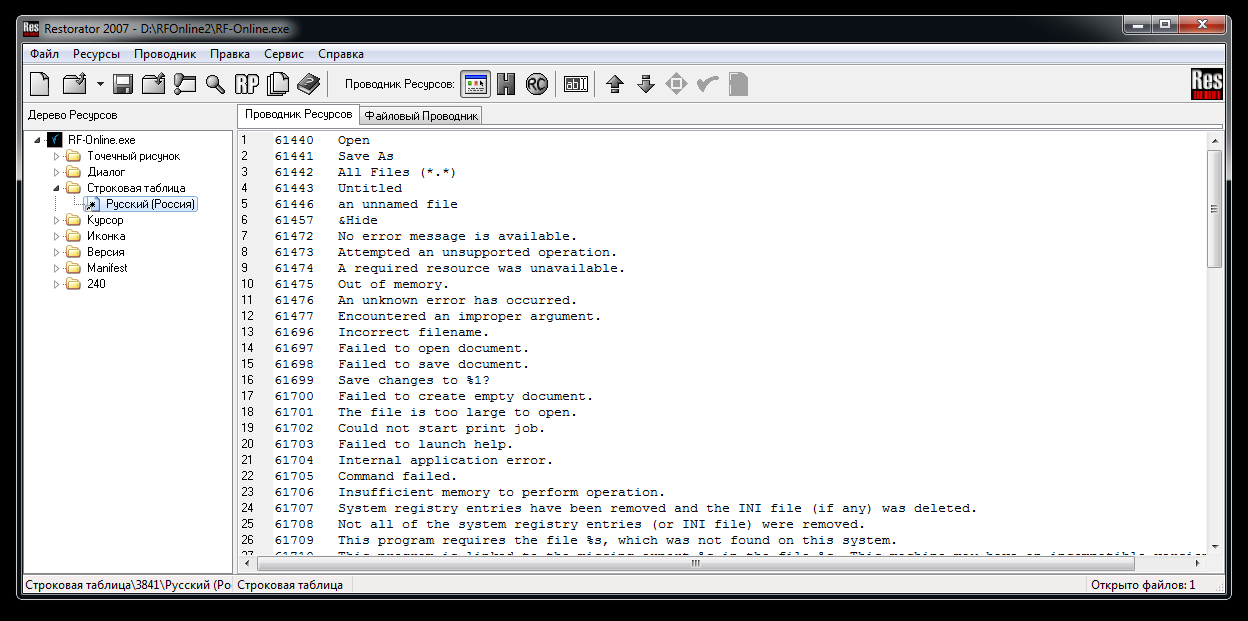Click the horizontal scrollbar right arrow
This screenshot has height=621, width=1248.
click(1199, 563)
